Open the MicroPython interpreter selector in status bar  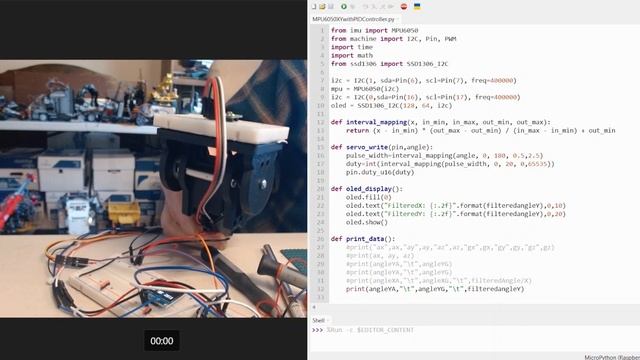pyautogui.click(x=612, y=357)
